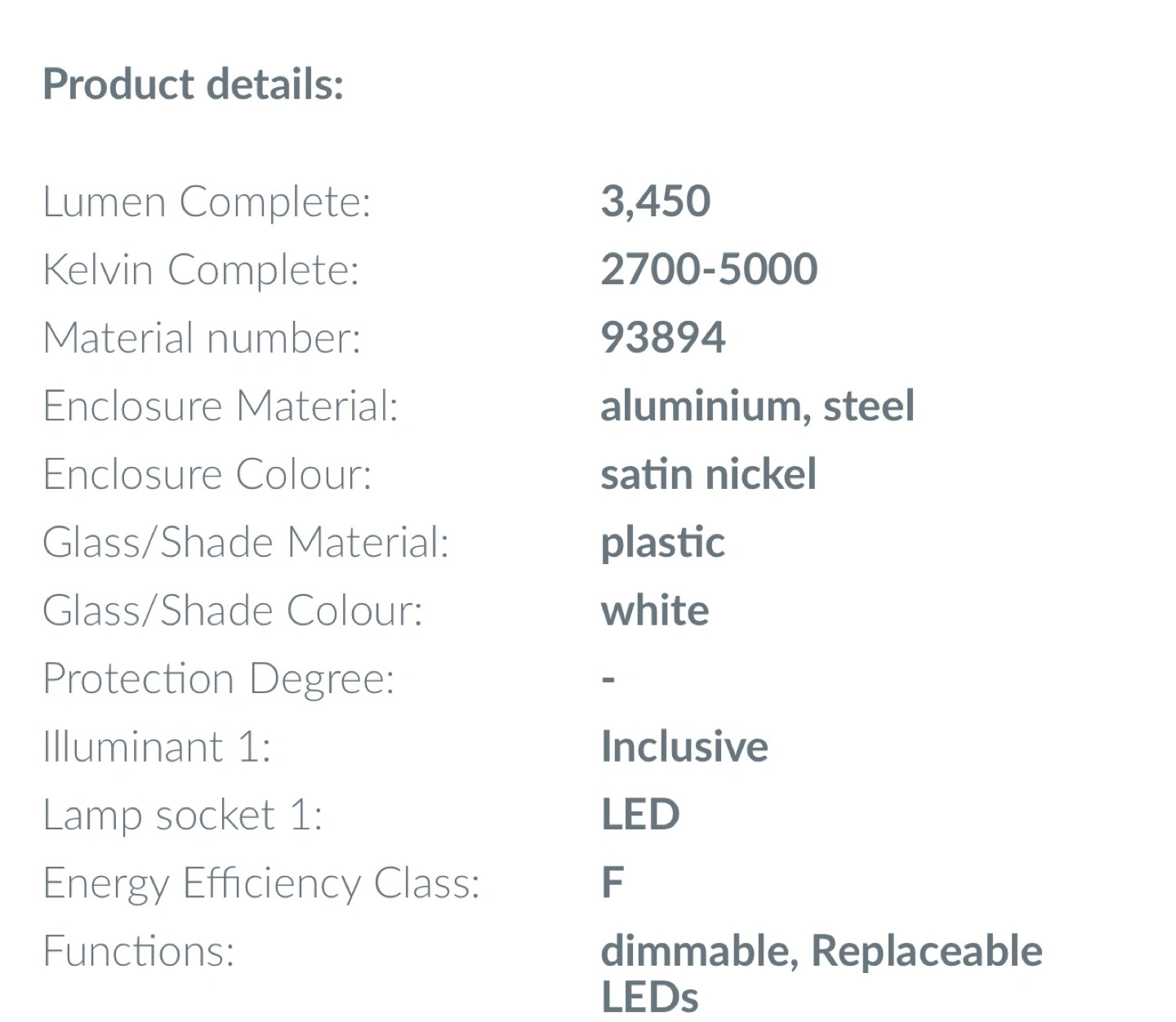Select the plastic shade material value
The height and width of the screenshot is (1022, 1176).
tap(662, 542)
